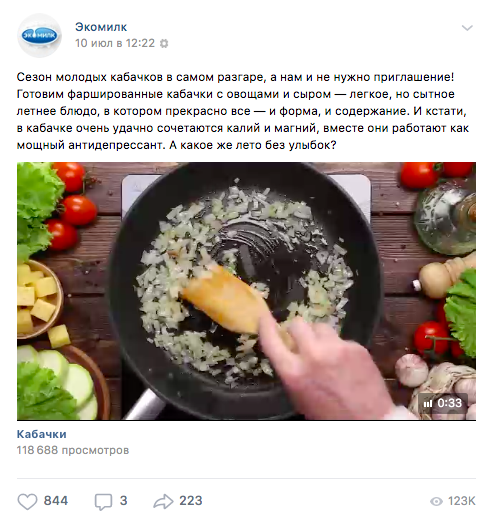
Task: Click the heart icon to like the post
Action: coord(27,501)
